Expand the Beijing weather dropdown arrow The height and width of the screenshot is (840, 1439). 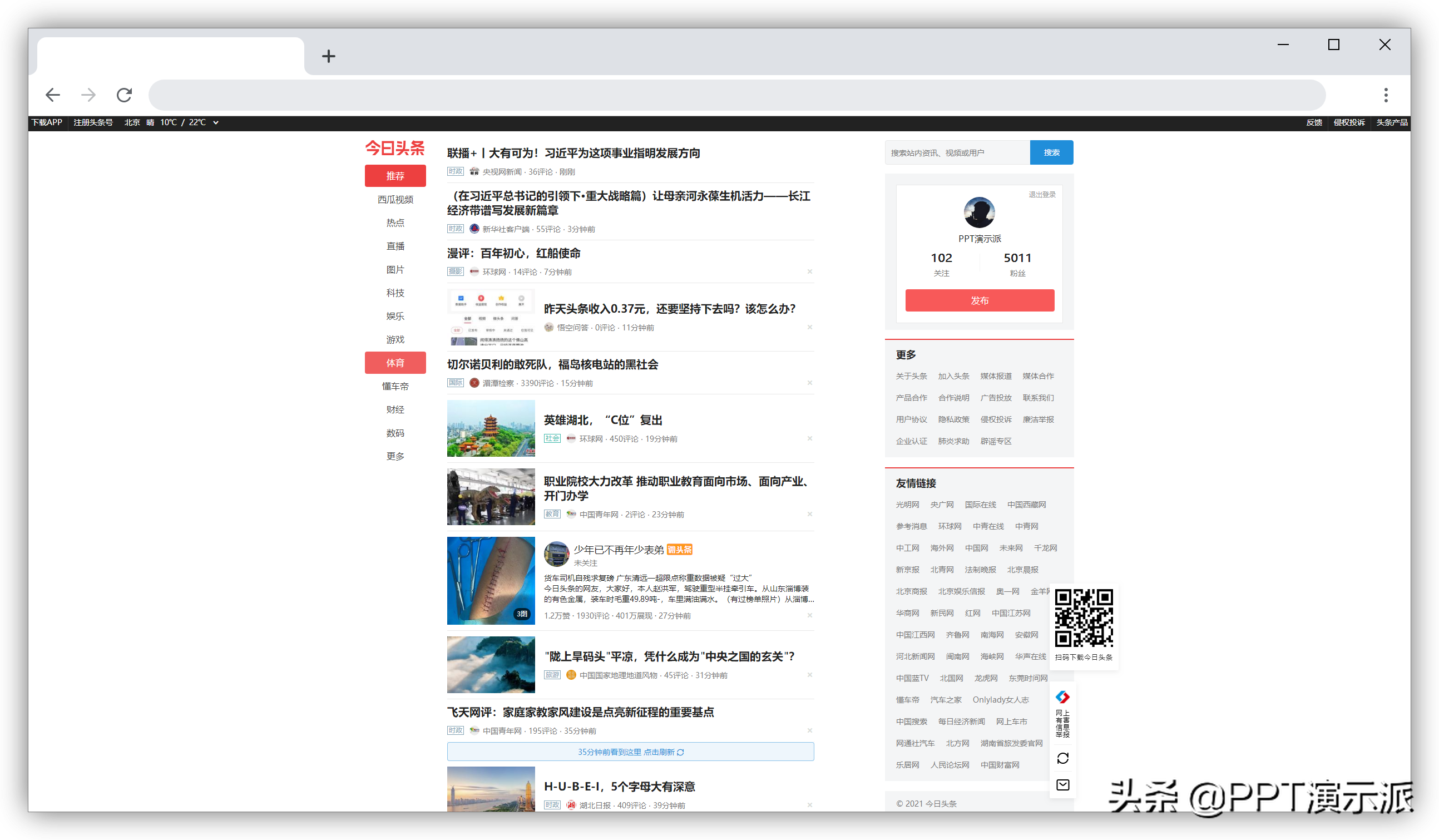pos(216,123)
